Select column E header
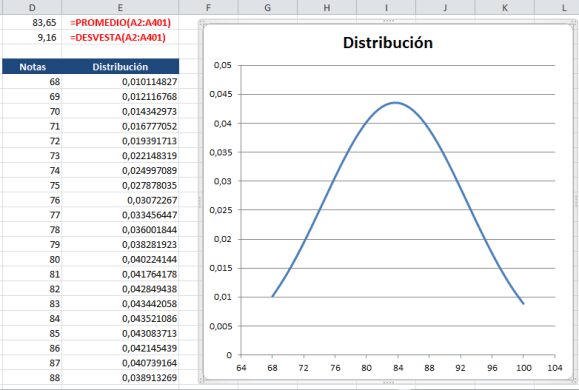Image resolution: width=579 pixels, height=390 pixels. pos(120,7)
